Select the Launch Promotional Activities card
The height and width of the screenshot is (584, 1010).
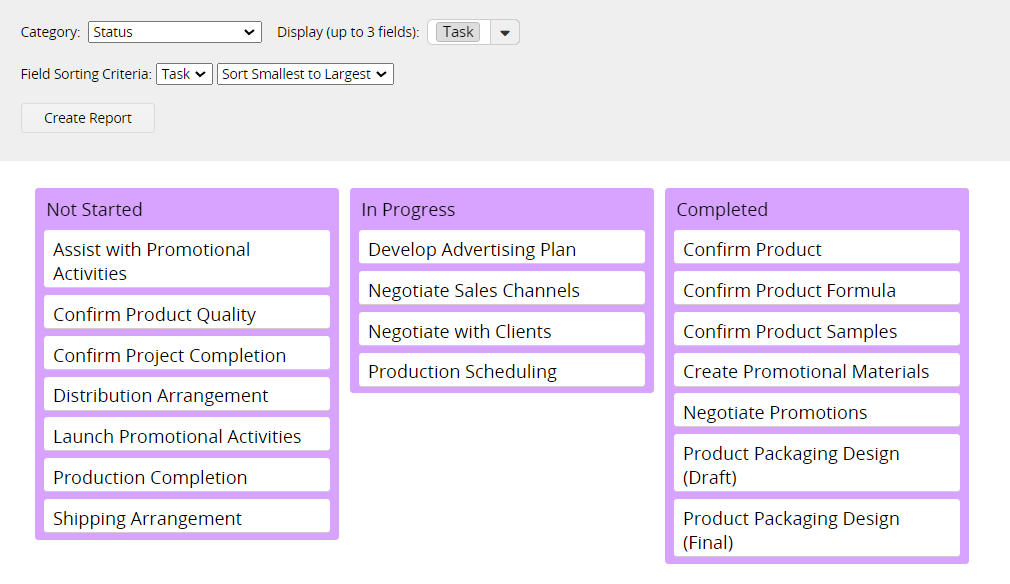(x=187, y=437)
